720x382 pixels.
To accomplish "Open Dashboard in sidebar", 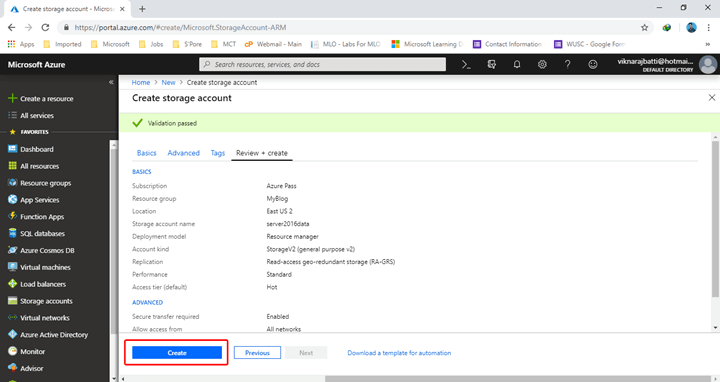I will point(31,149).
